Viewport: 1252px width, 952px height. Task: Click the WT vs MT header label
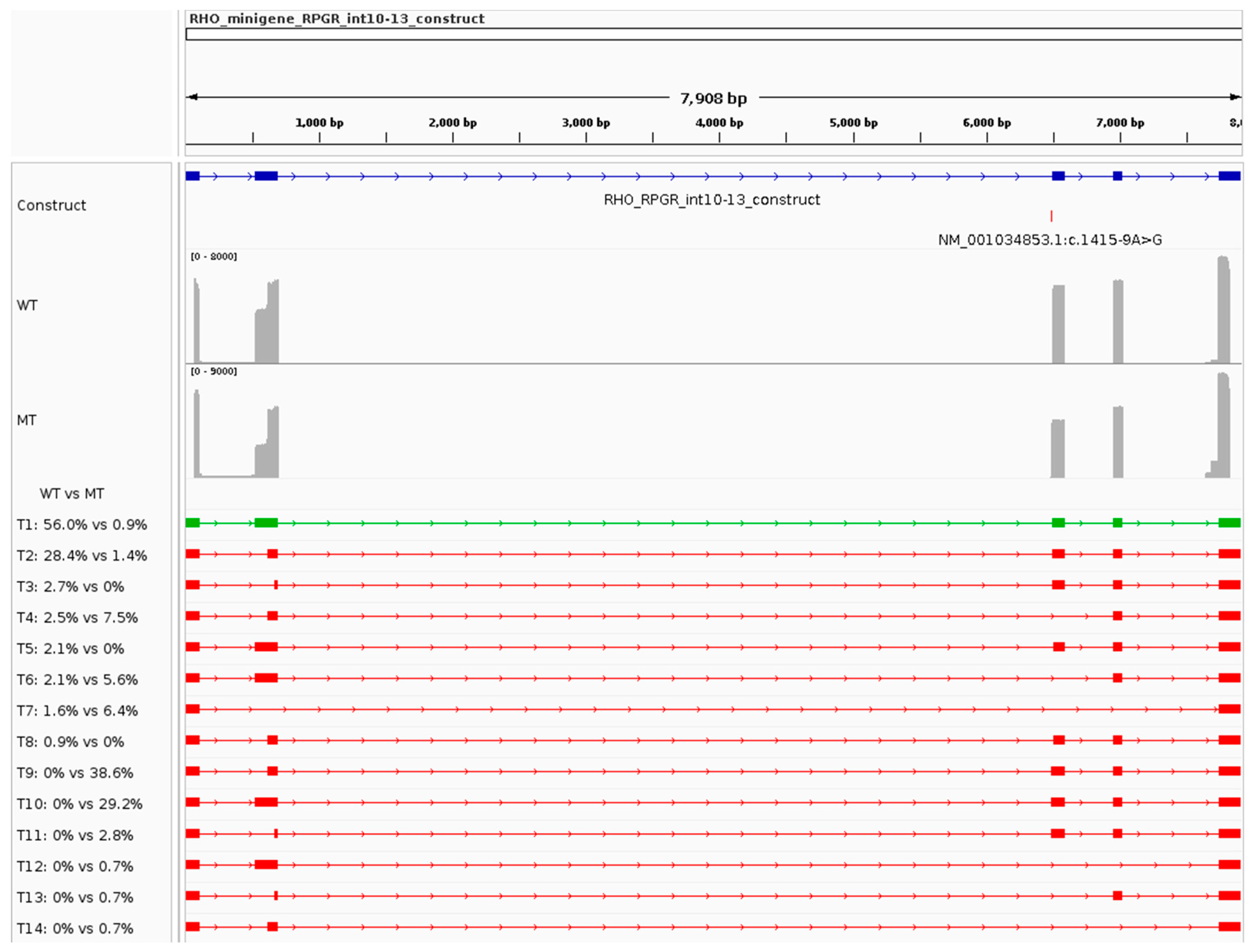72,494
